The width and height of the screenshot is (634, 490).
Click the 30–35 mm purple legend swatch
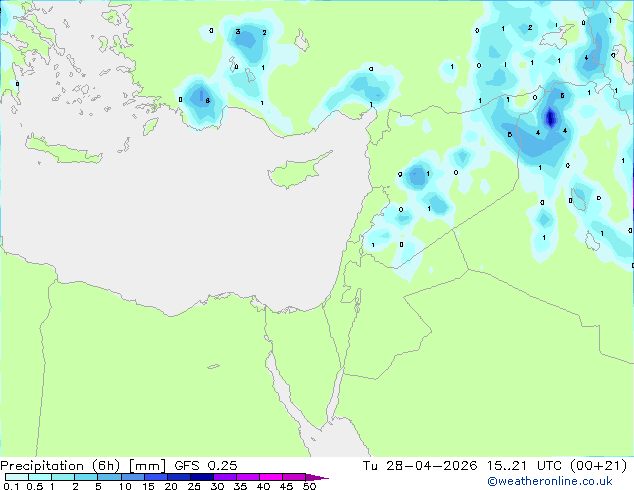224,477
